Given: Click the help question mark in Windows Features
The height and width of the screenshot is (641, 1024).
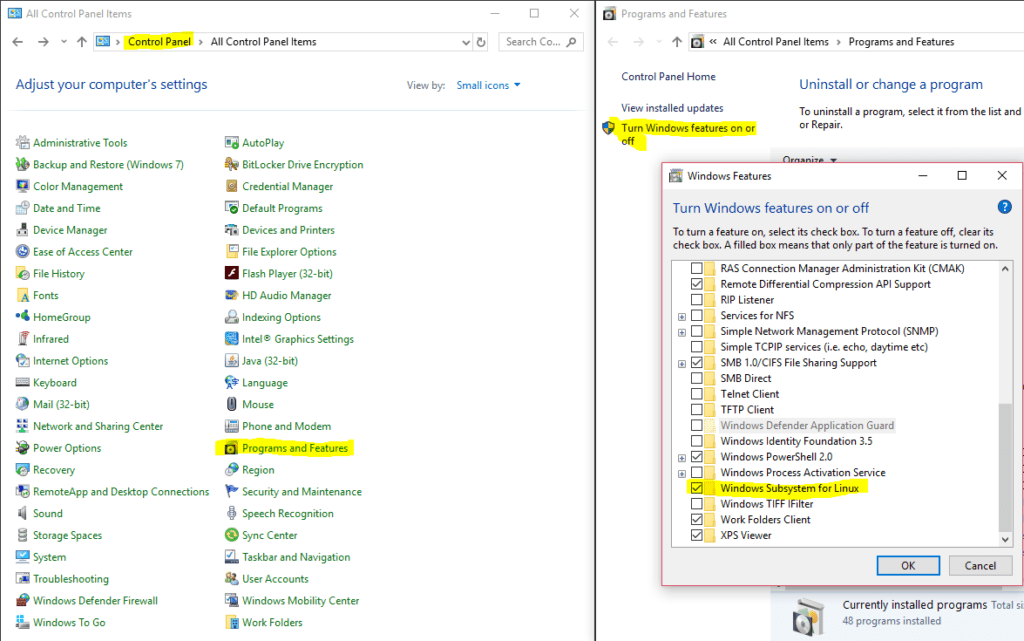Looking at the screenshot, I should [1004, 207].
